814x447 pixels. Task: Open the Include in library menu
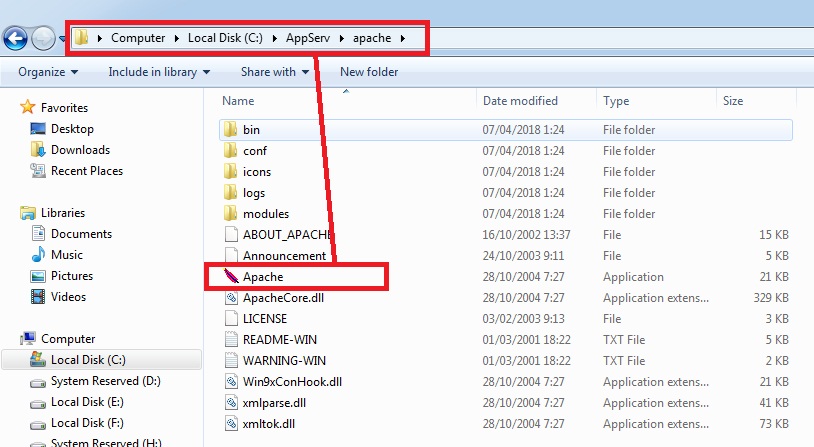click(x=159, y=72)
